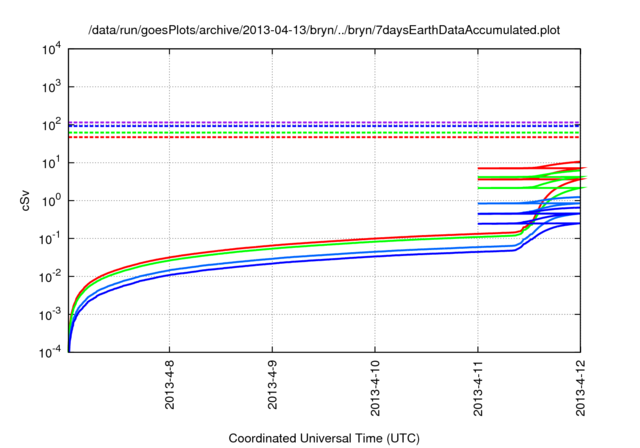Click the 10^-4 y-axis tick label
The height and width of the screenshot is (448, 640).
[50, 353]
